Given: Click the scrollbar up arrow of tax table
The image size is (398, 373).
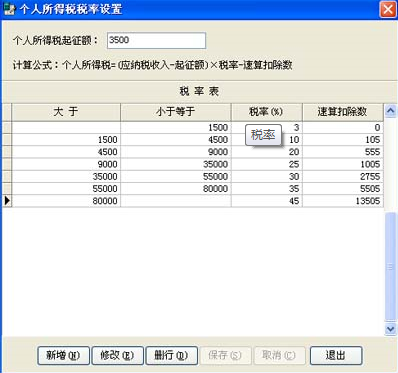Looking at the screenshot, I should click(x=390, y=111).
